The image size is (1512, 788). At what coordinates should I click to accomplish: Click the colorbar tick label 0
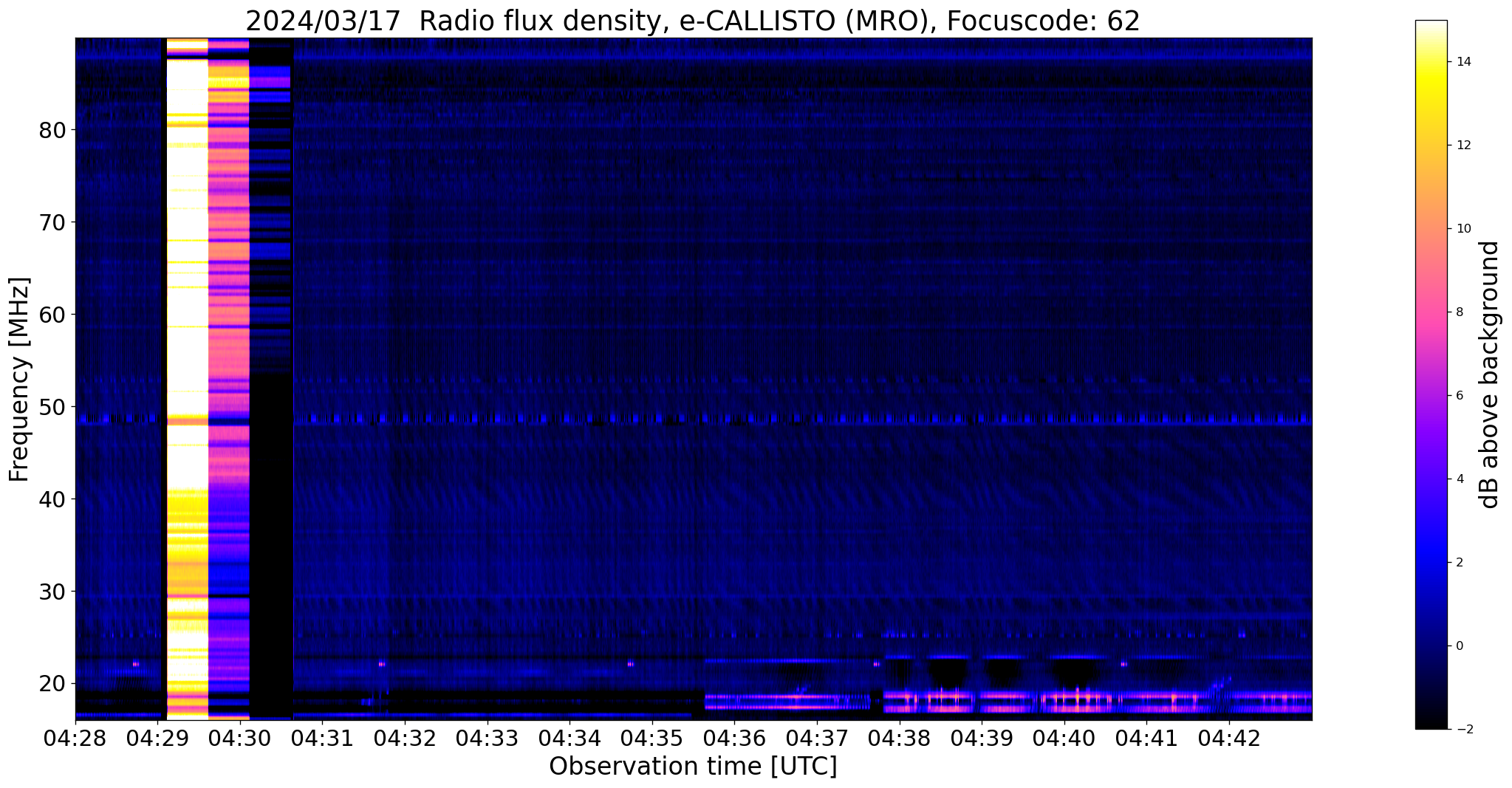pyautogui.click(x=1459, y=646)
